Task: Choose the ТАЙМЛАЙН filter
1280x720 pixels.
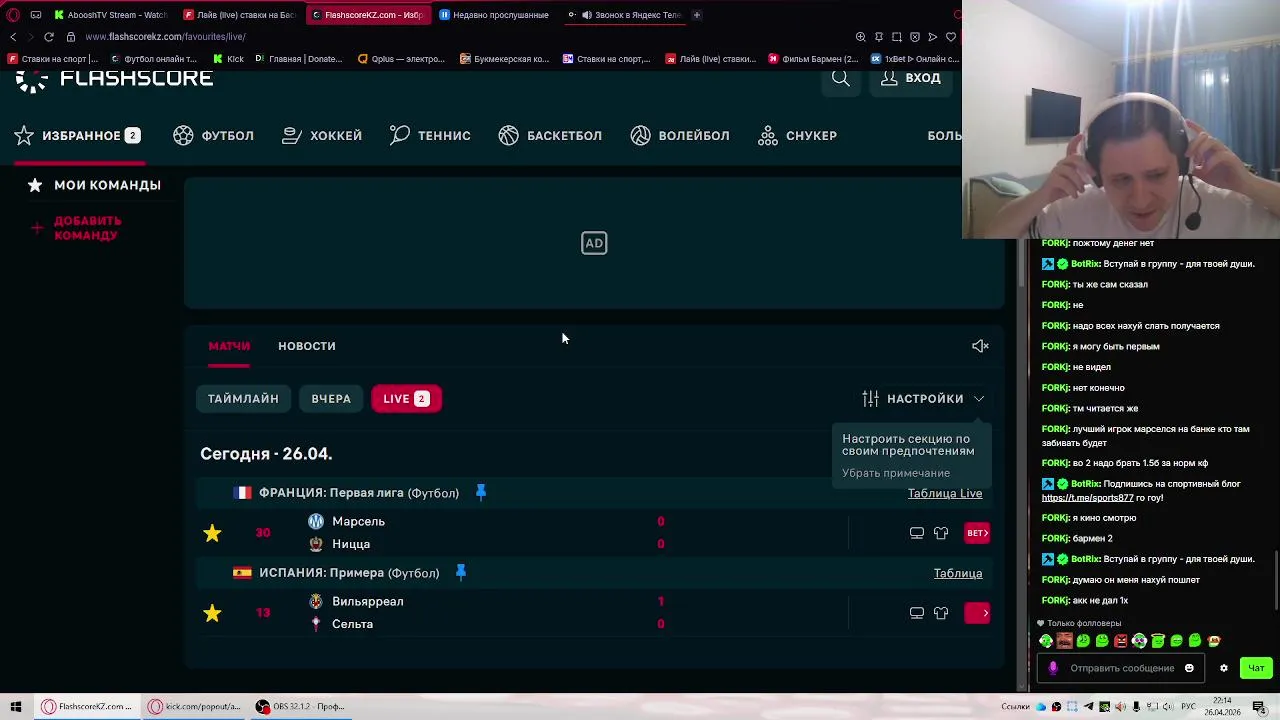Action: 243,399
